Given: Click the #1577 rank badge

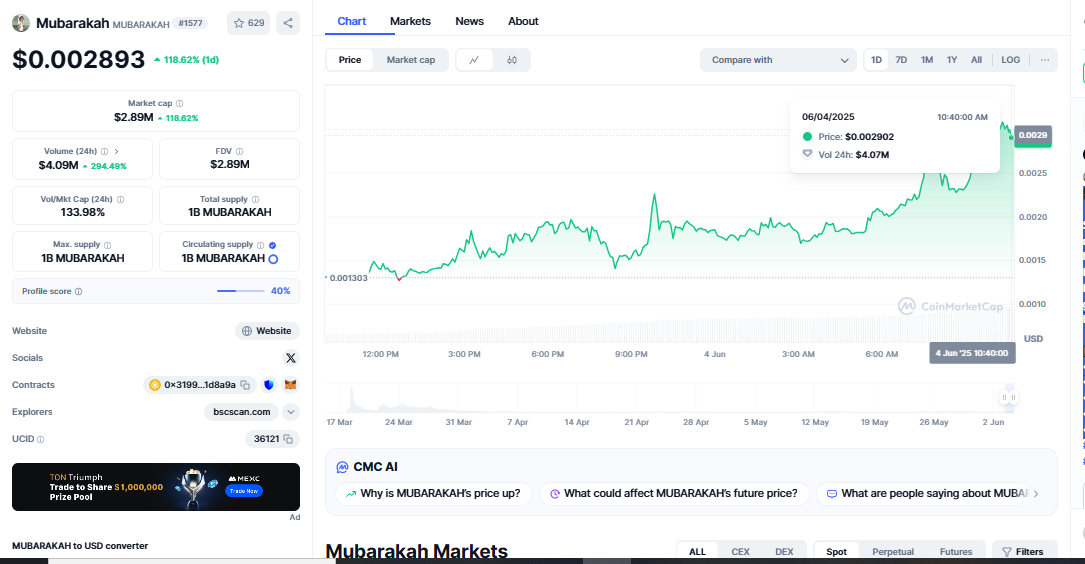Looking at the screenshot, I should (190, 23).
